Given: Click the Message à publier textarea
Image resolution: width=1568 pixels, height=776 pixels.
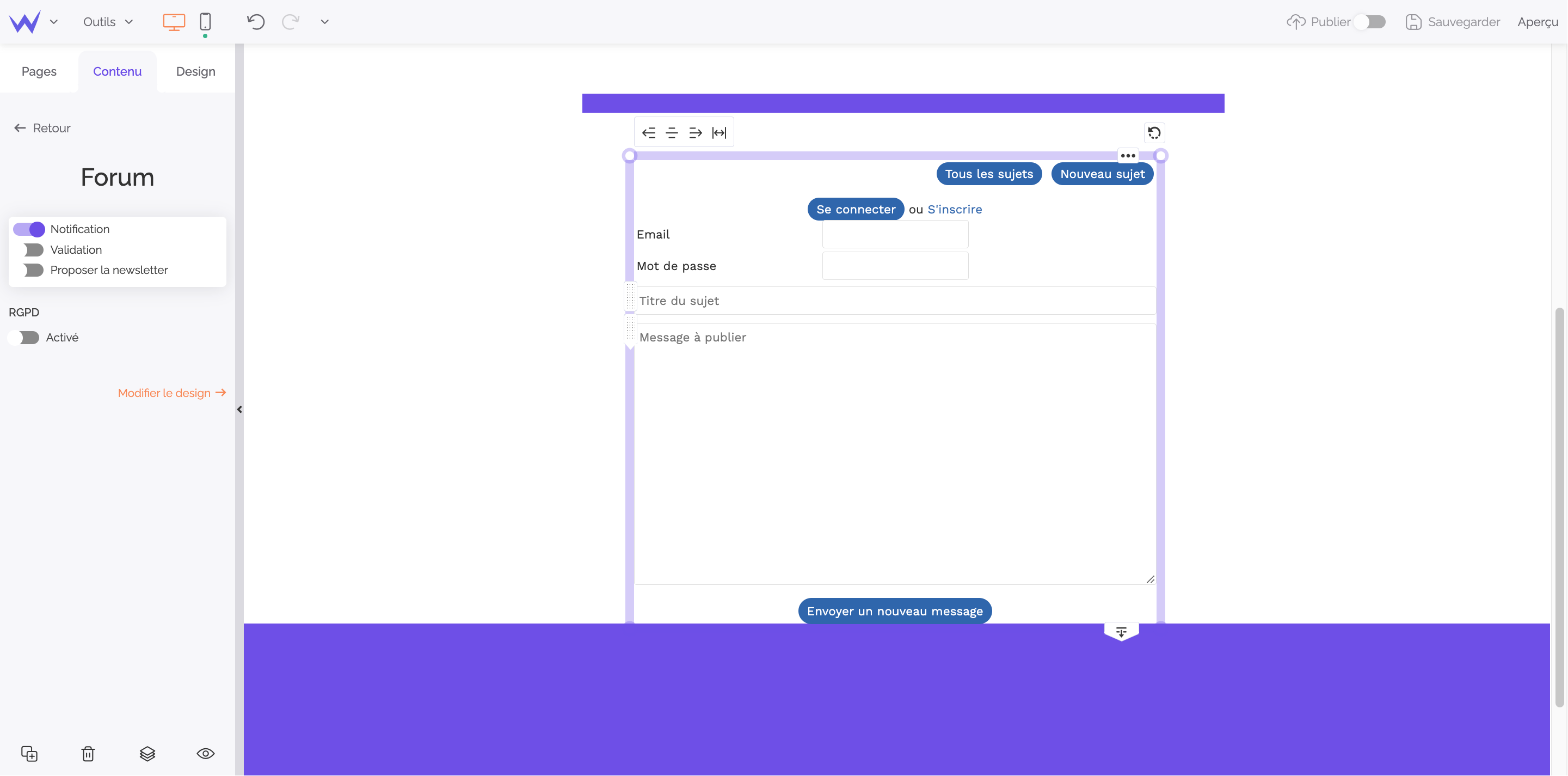Looking at the screenshot, I should (x=895, y=454).
